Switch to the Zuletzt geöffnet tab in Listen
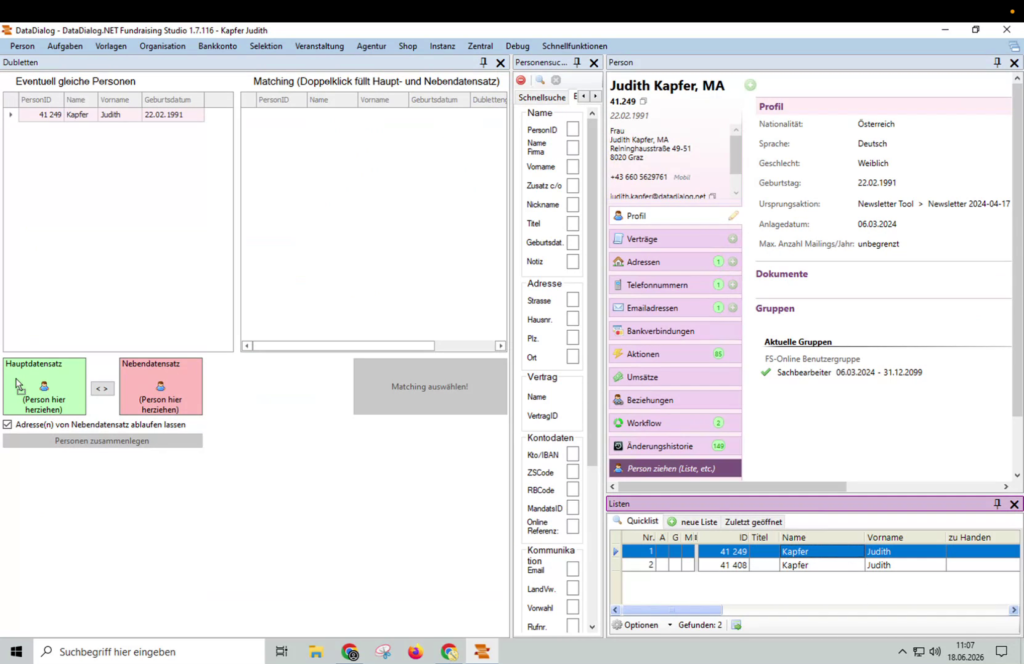The image size is (1024, 664). [753, 522]
